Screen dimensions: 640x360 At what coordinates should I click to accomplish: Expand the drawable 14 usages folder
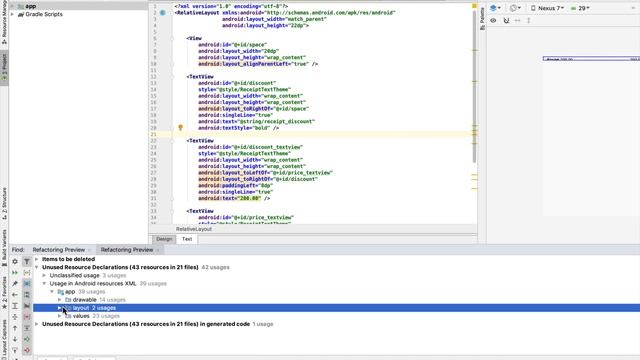tap(60, 300)
